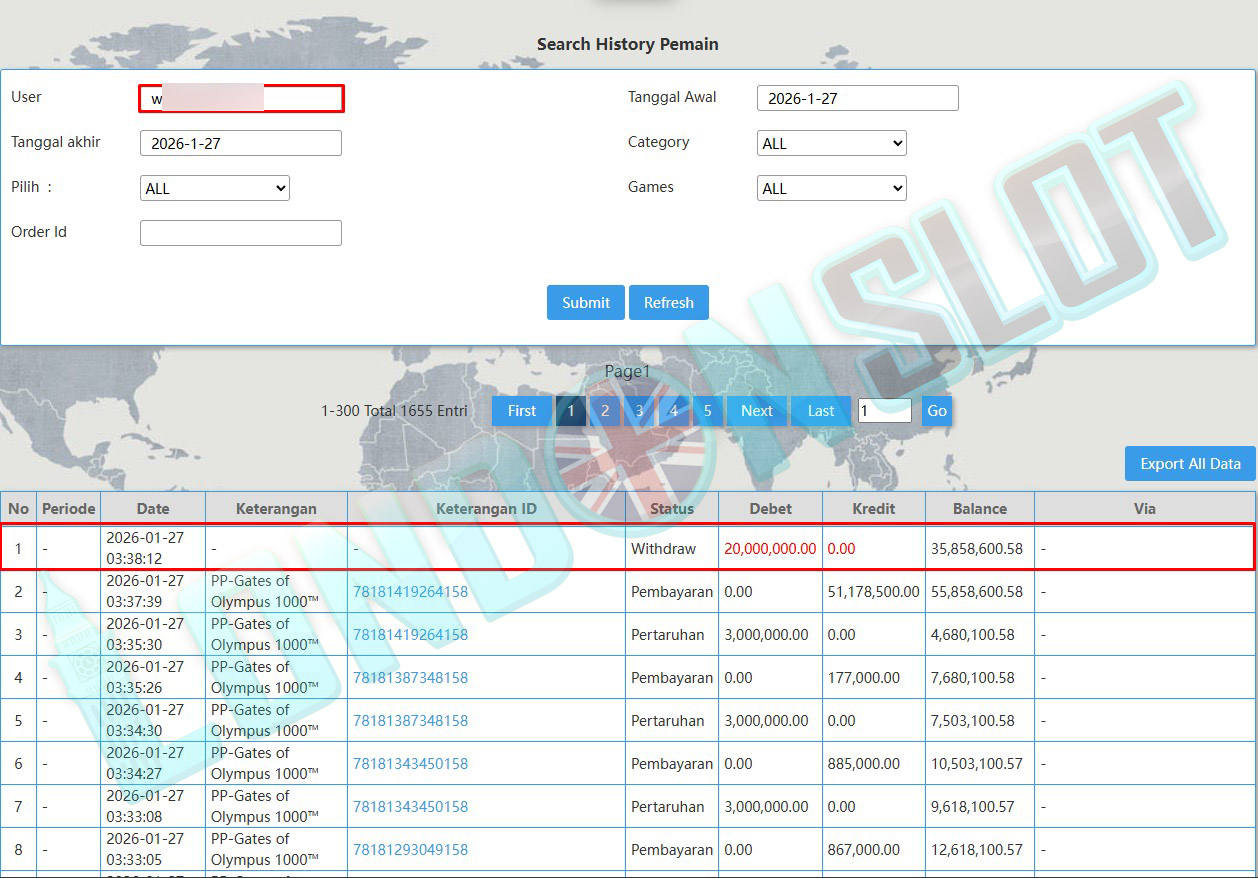Click the Last page button
The image size is (1258, 878).
tap(820, 411)
